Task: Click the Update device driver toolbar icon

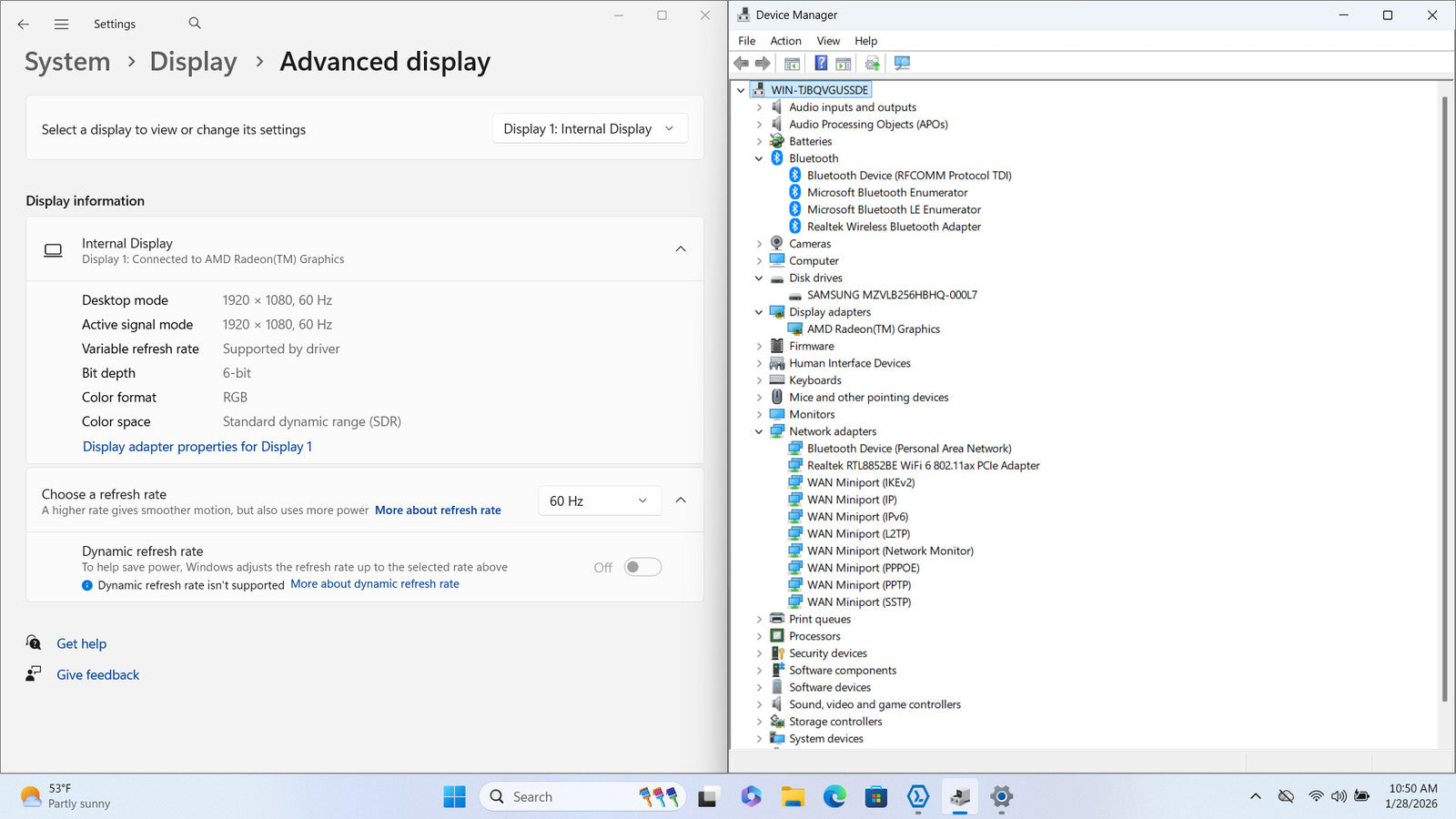Action: [x=872, y=63]
